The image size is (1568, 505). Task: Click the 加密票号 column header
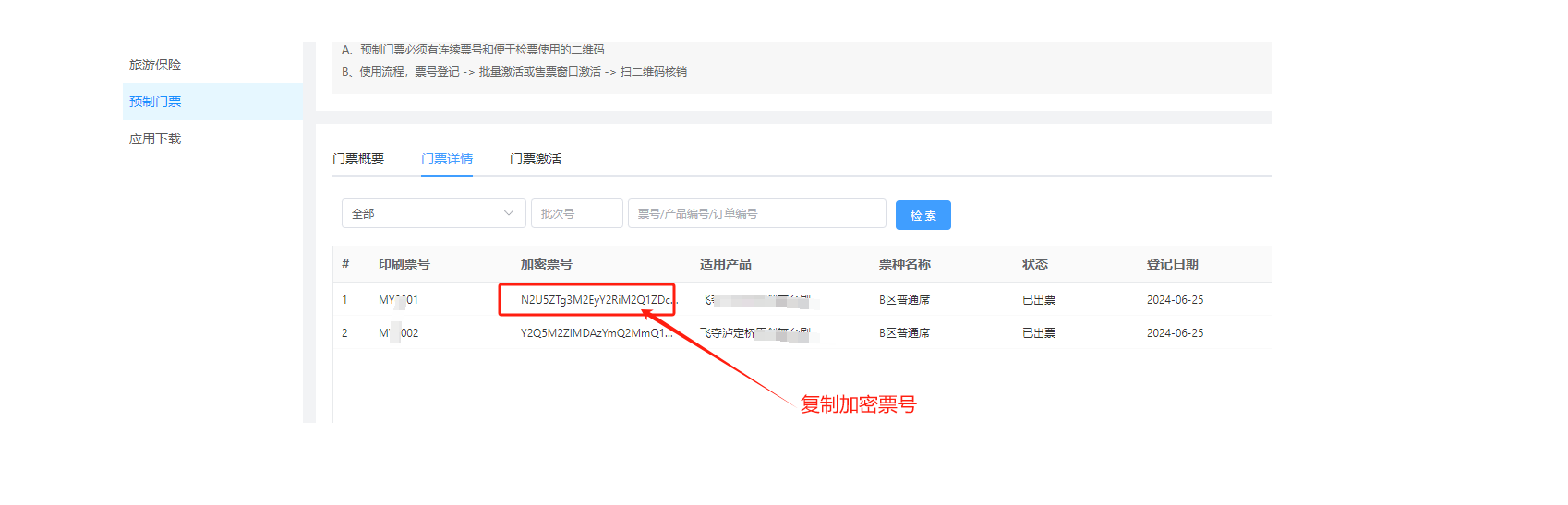[546, 264]
